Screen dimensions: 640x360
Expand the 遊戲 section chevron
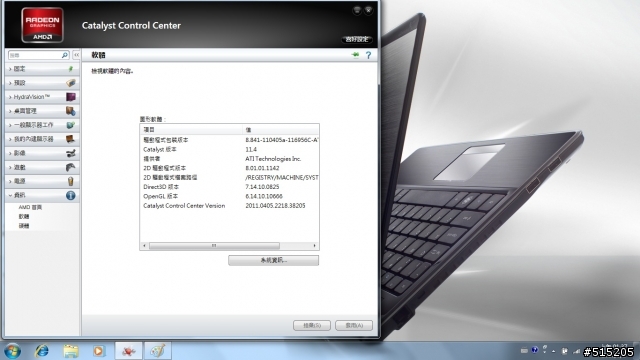(10, 167)
